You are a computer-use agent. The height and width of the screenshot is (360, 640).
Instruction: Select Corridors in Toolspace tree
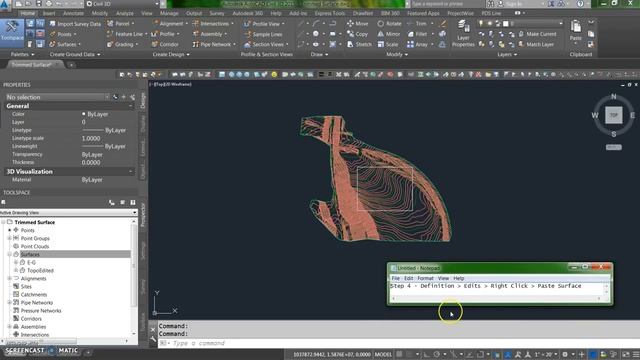coord(31,319)
